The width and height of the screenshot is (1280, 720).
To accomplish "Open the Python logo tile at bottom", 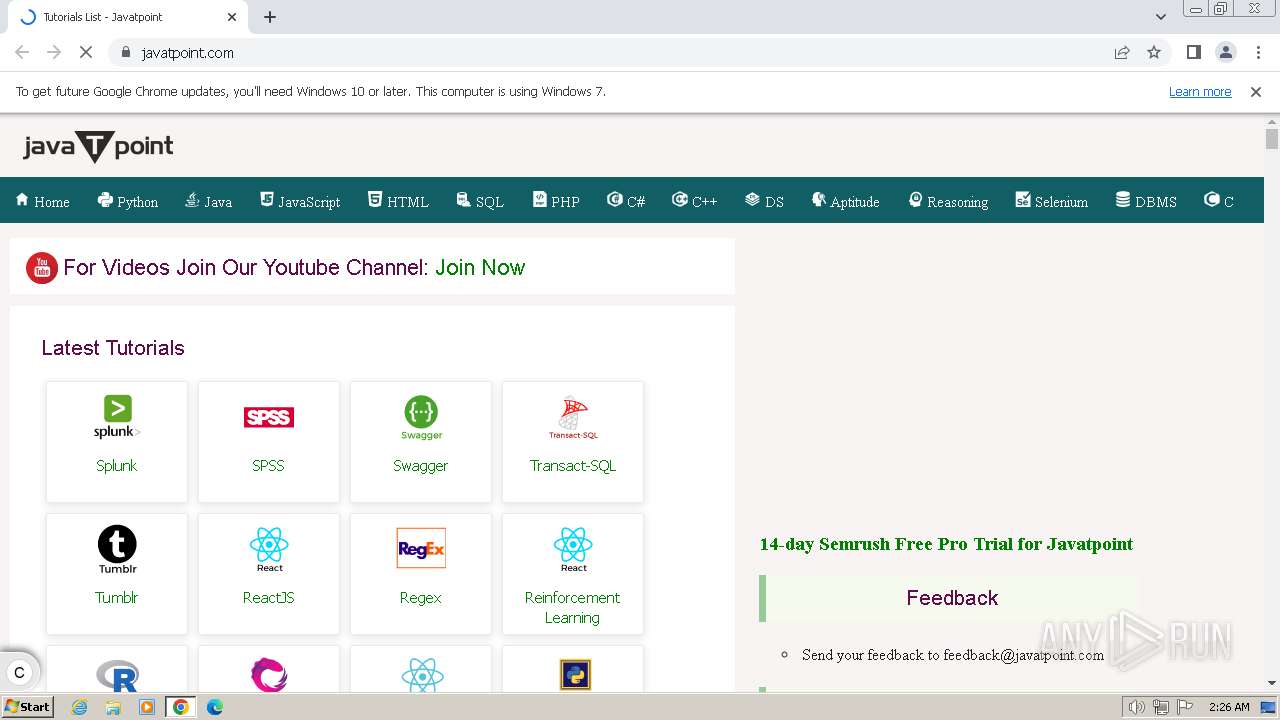I will (575, 675).
